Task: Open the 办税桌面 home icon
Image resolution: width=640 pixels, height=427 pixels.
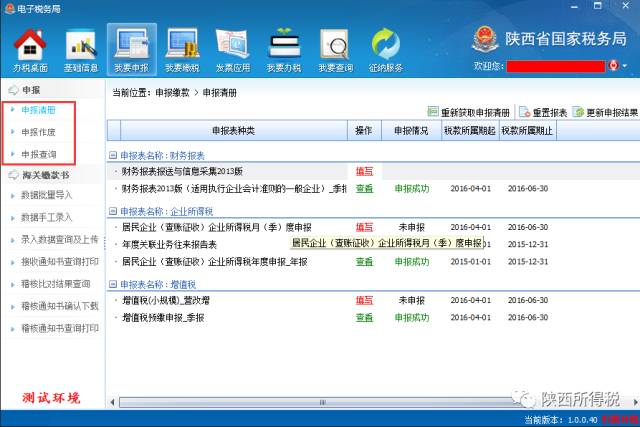Action: click(30, 50)
